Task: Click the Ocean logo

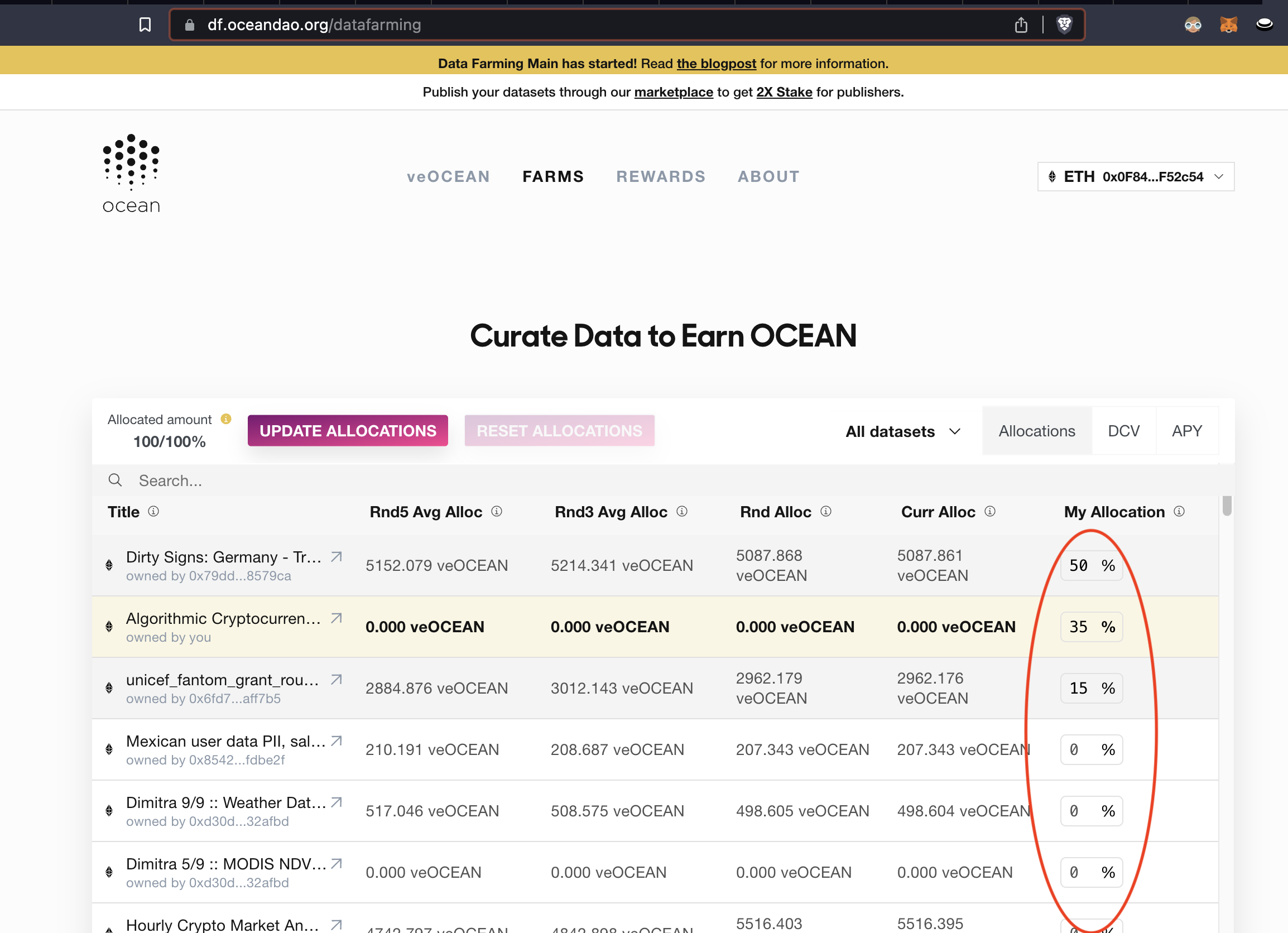Action: tap(131, 174)
